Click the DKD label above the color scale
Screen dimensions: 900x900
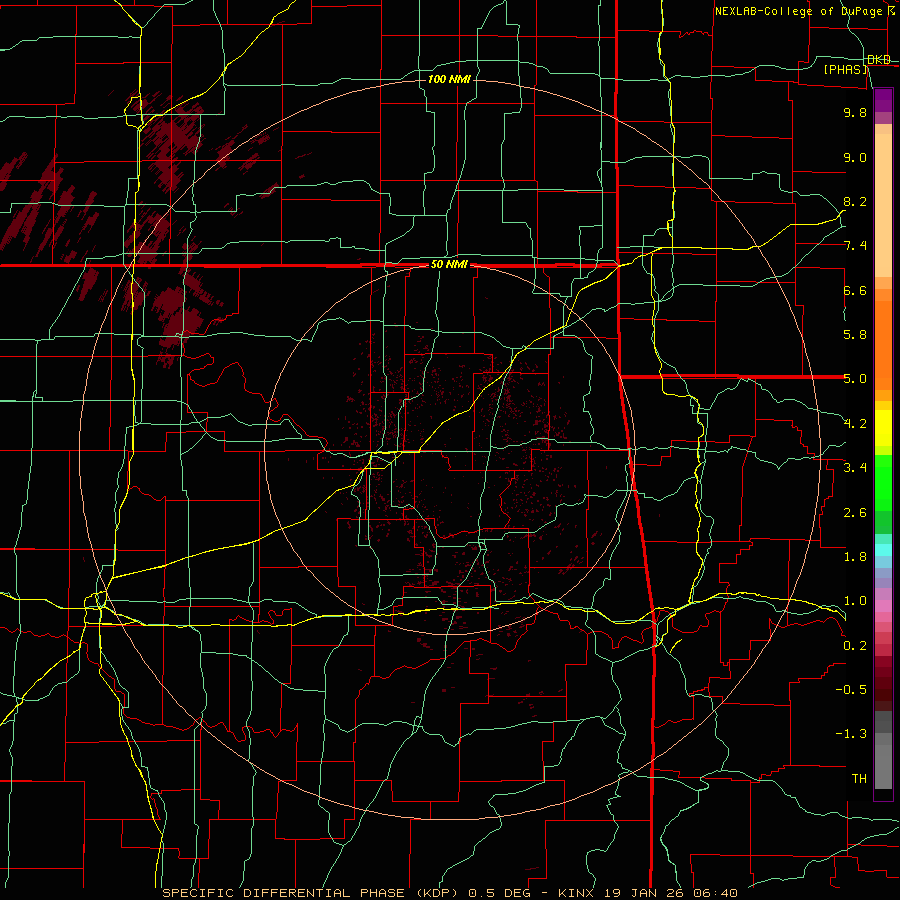click(x=879, y=59)
